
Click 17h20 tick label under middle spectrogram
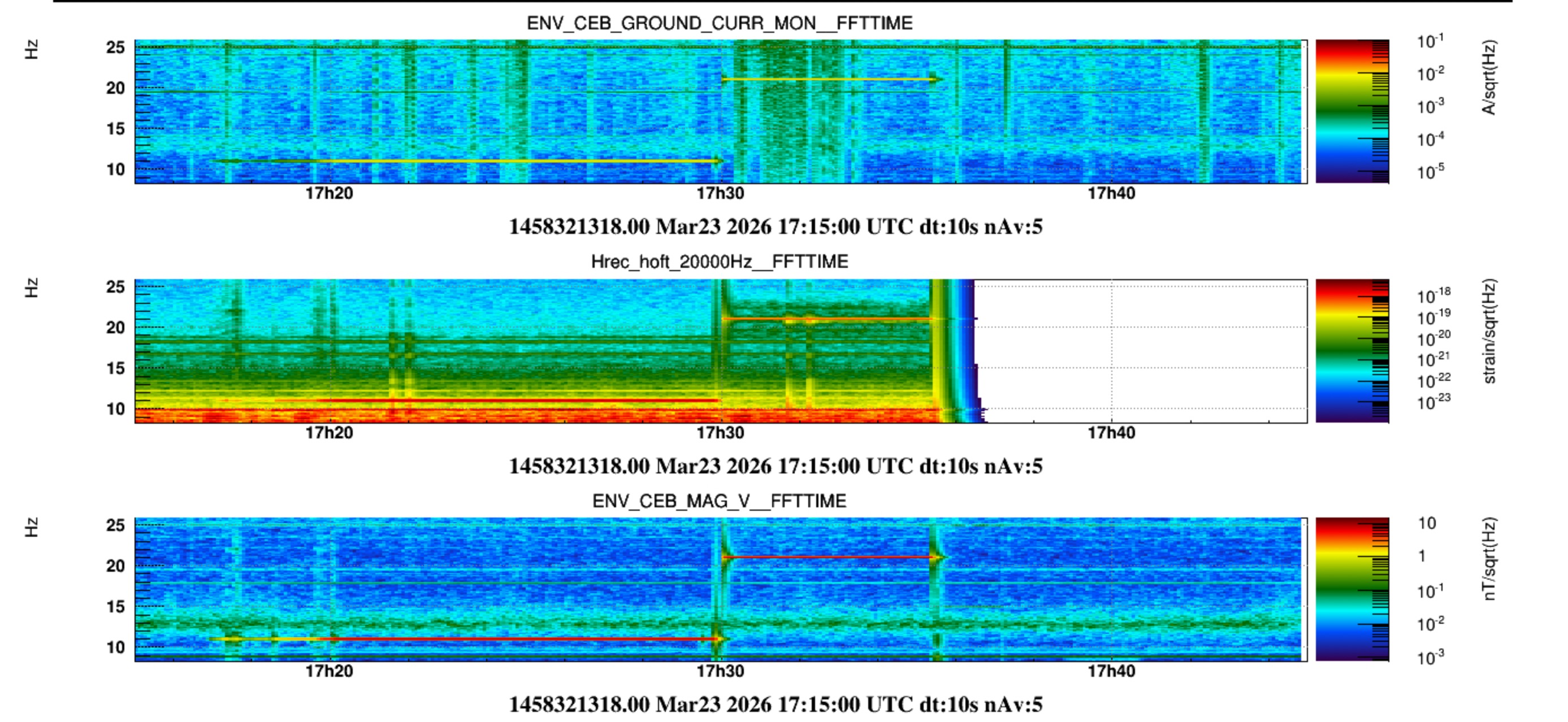coord(330,433)
